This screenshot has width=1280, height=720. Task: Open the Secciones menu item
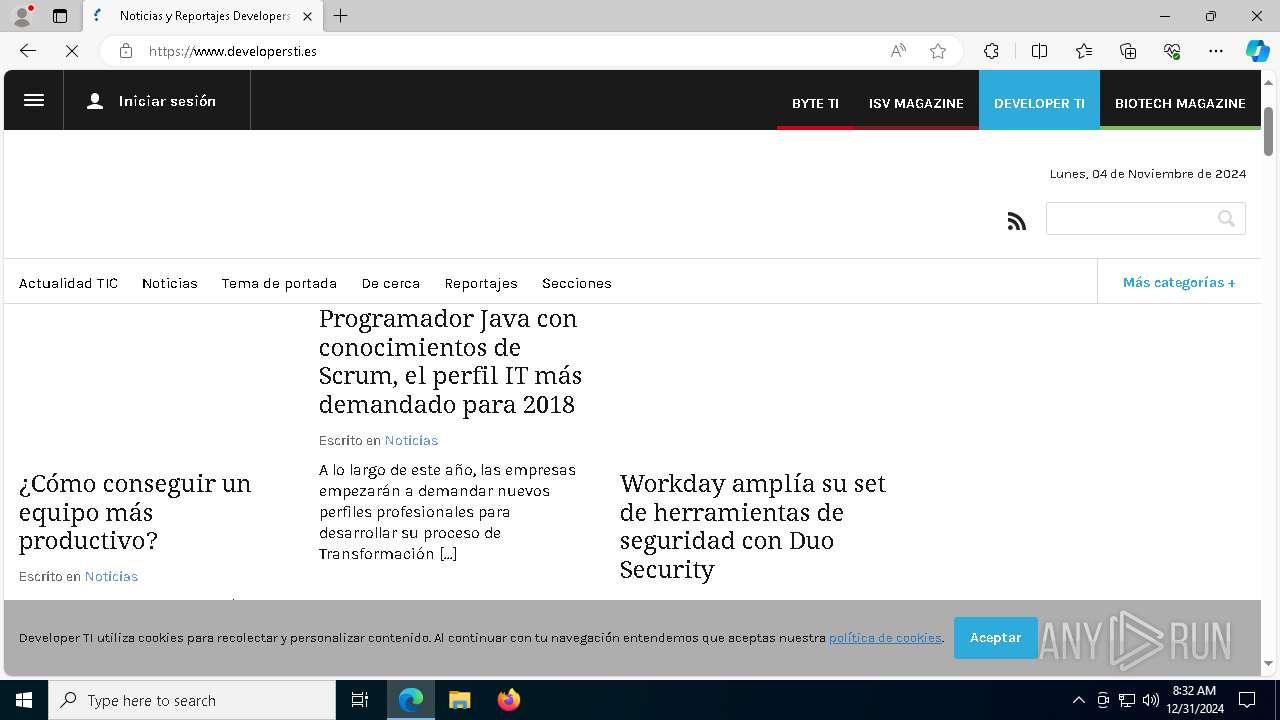point(577,283)
